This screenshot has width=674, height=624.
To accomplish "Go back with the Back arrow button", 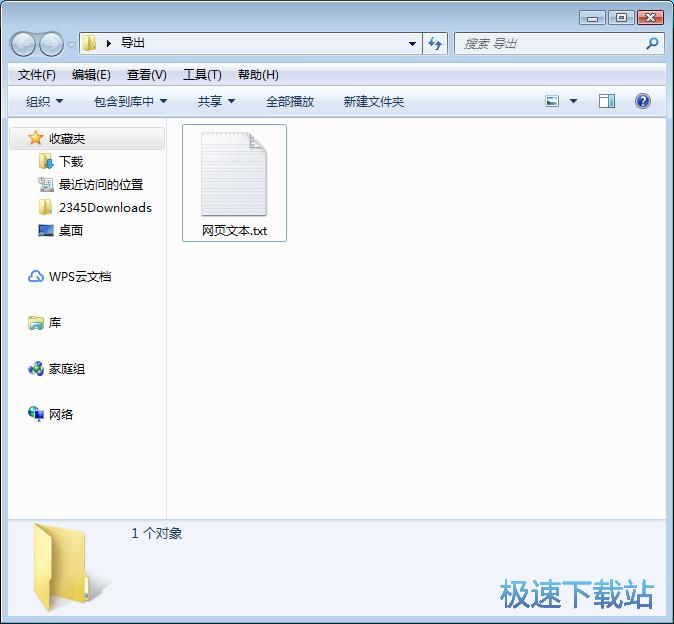I will 23,44.
